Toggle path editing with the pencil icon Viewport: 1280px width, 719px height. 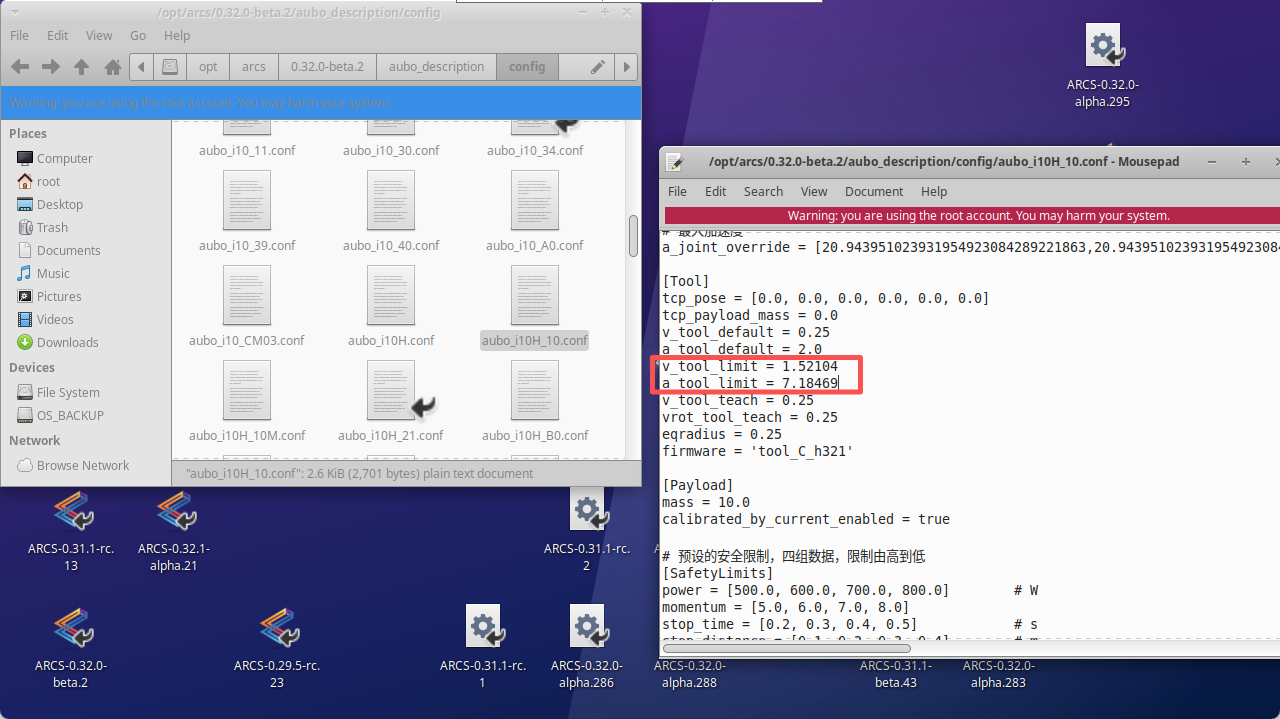click(597, 67)
